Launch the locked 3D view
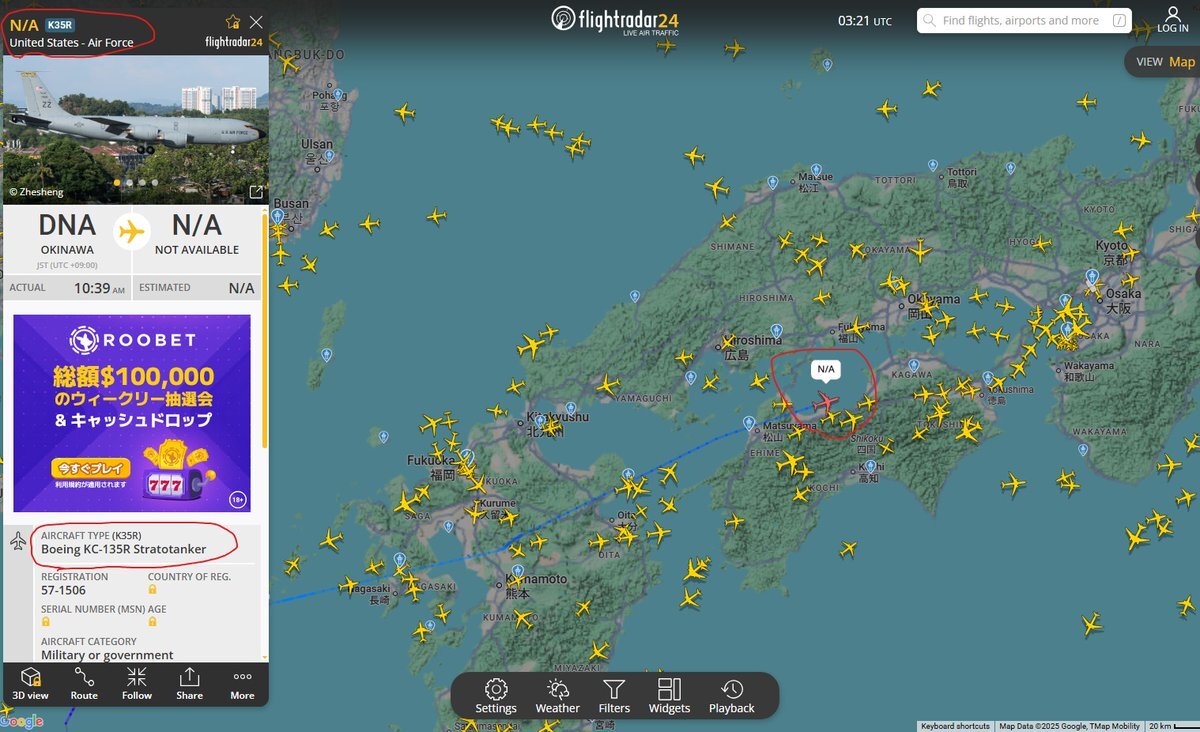Screen dimensions: 1200x732 coord(30,683)
